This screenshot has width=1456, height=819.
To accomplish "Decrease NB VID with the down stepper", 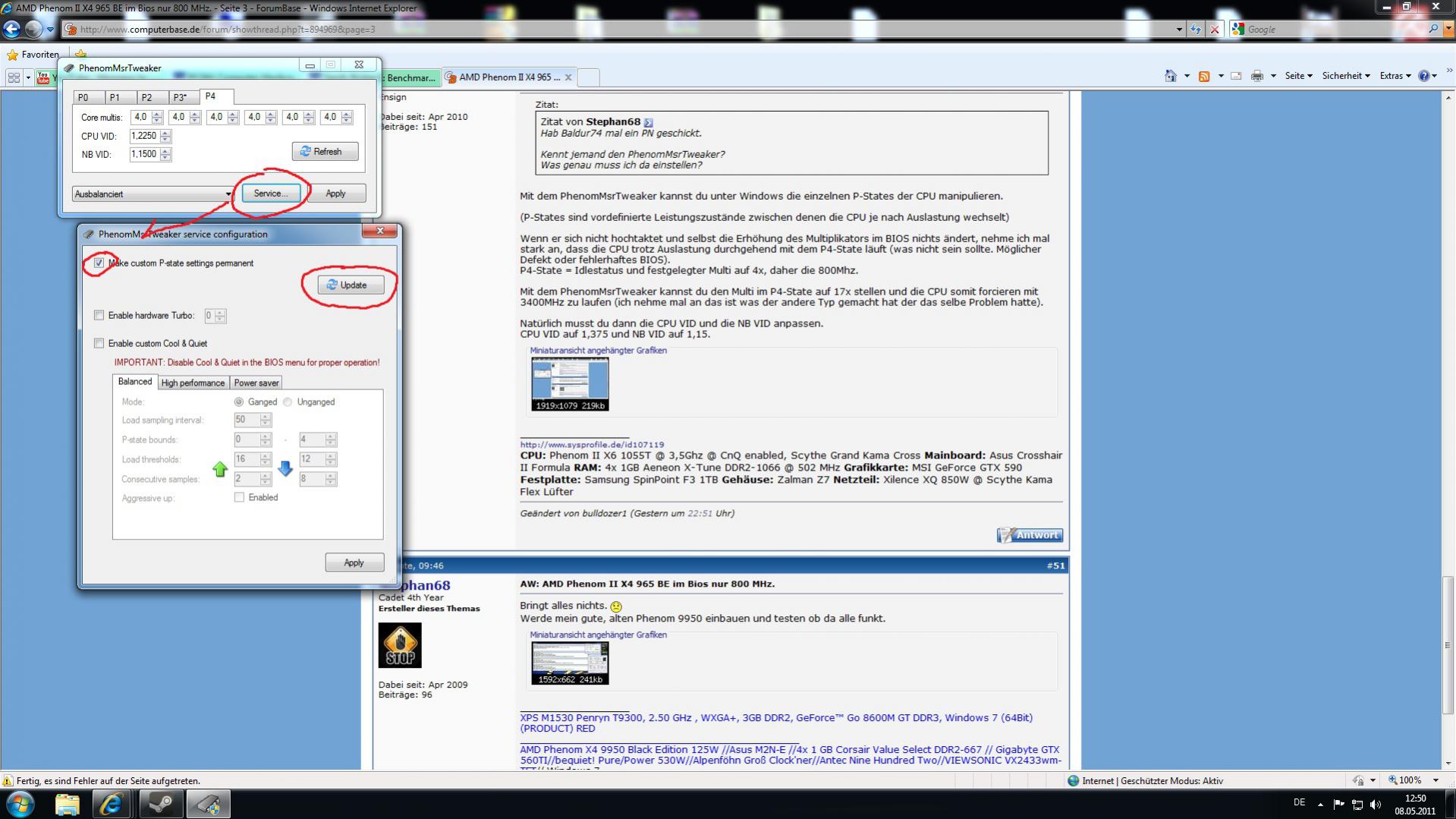I will [165, 158].
